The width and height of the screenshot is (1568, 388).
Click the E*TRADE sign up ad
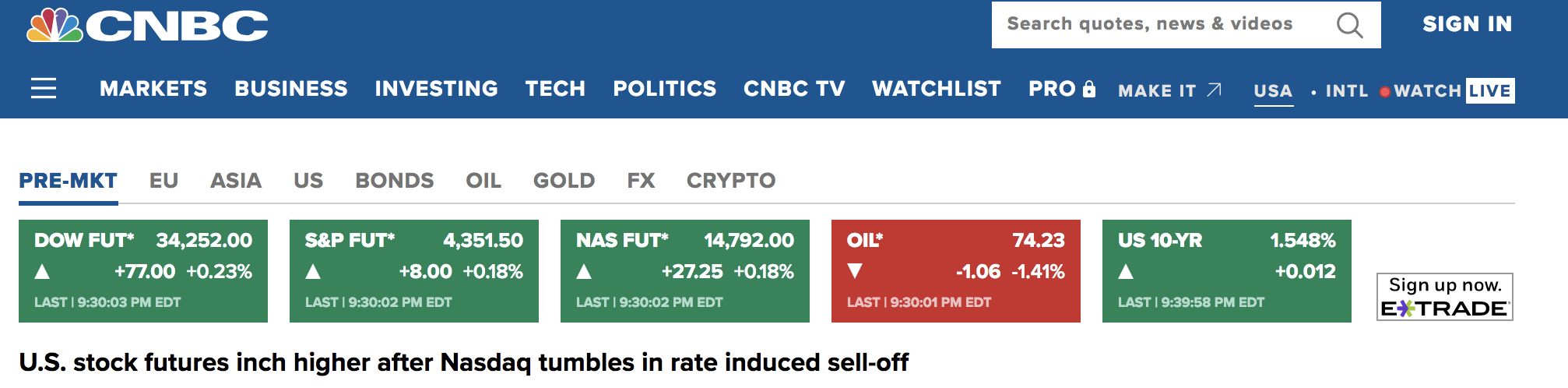pyautogui.click(x=1444, y=297)
